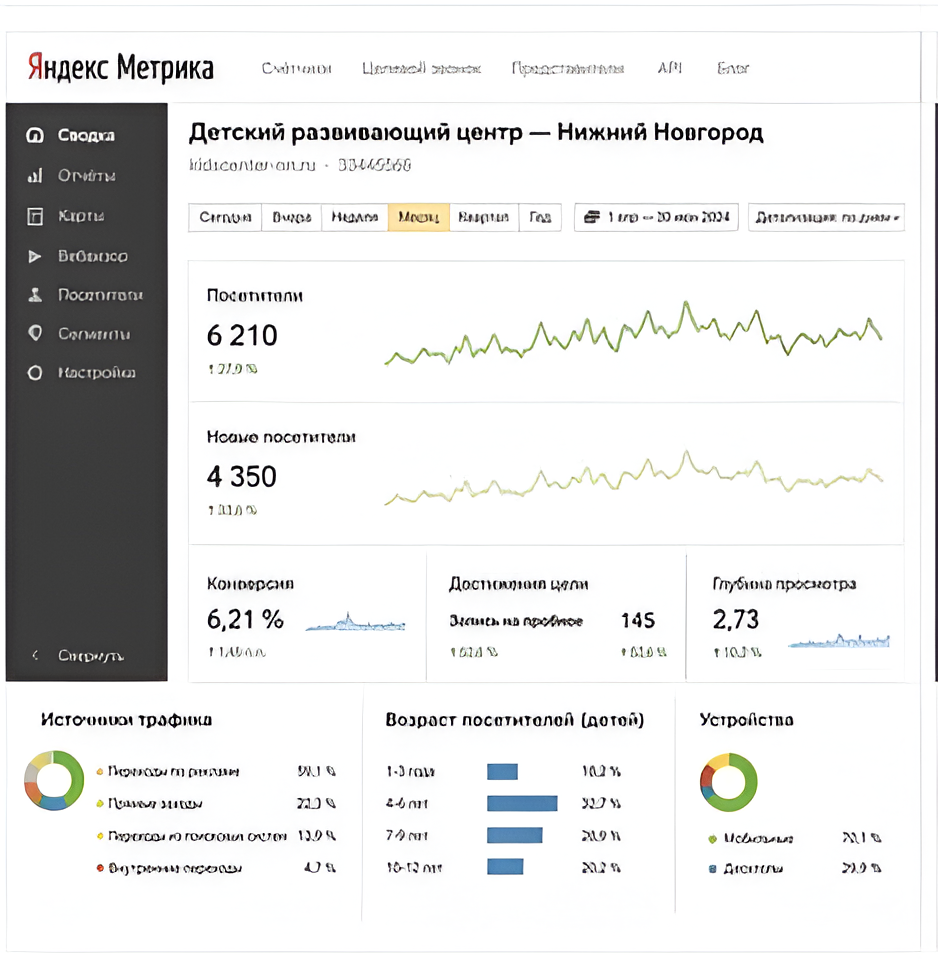Open the first top navigation item Счётчики
Image resolution: width=938 pixels, height=976 pixels.
pyautogui.click(x=296, y=68)
